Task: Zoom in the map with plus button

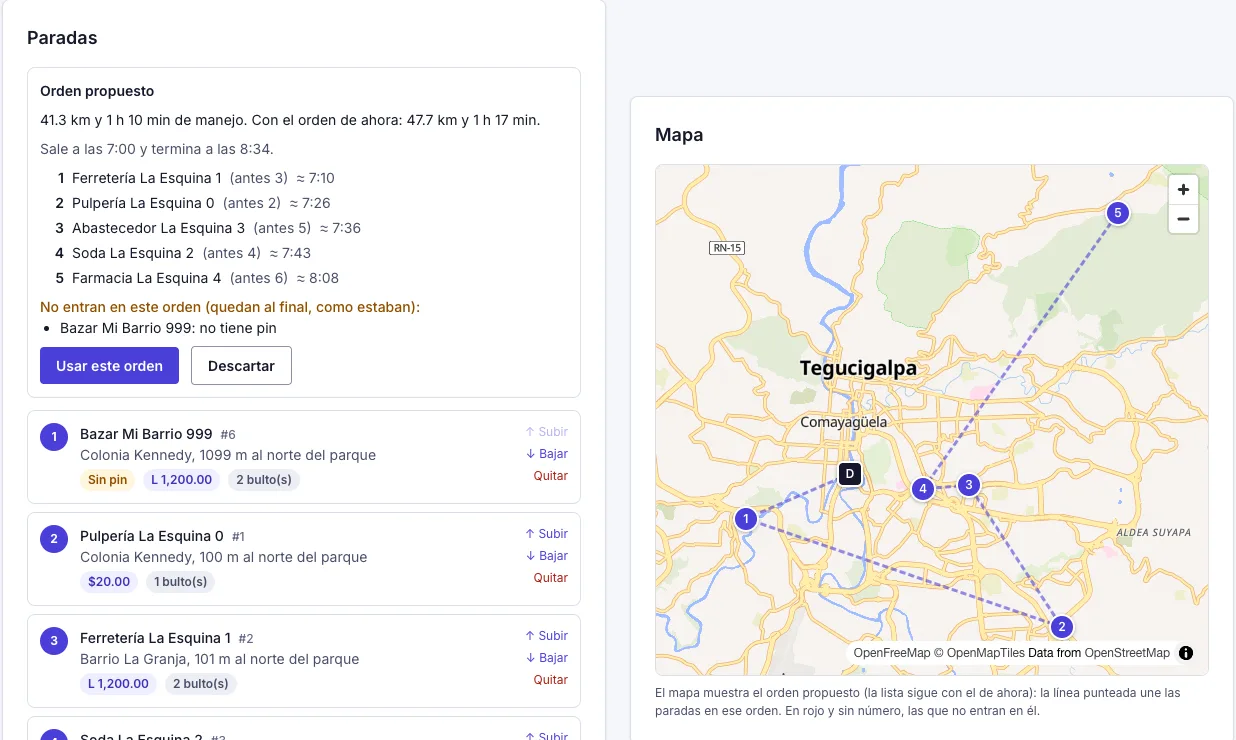Action: point(1183,189)
